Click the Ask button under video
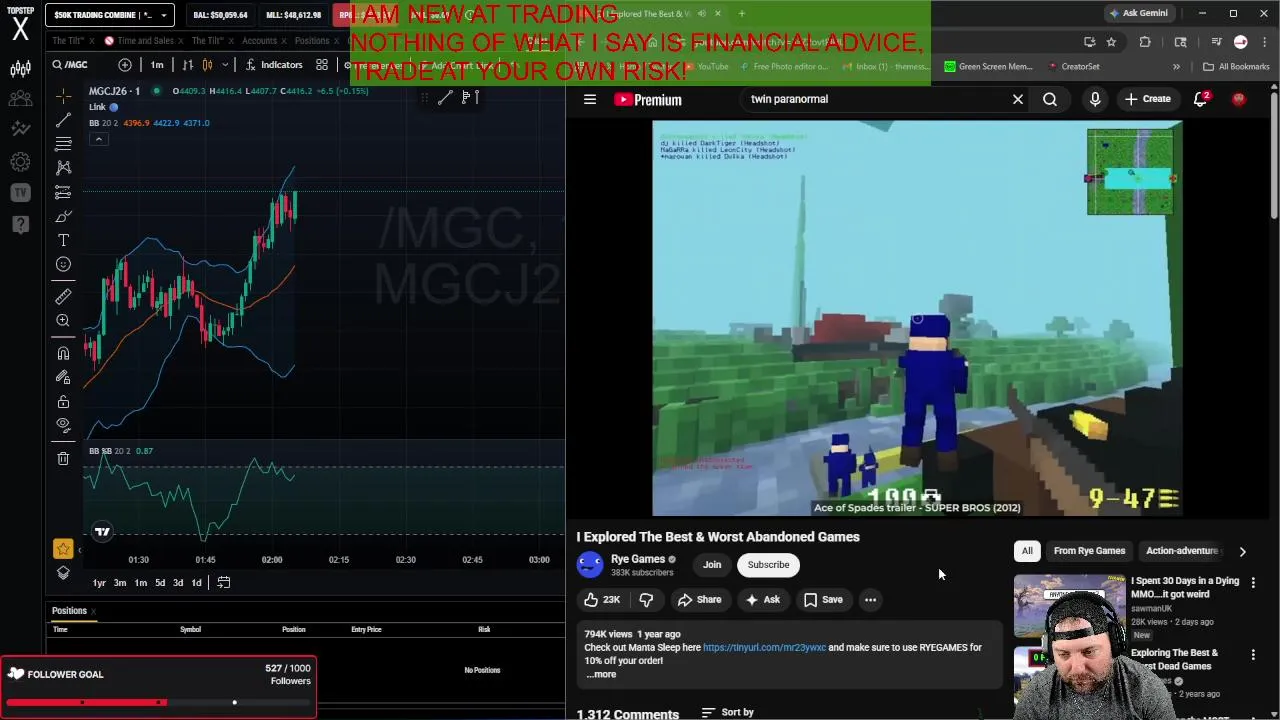 coord(762,600)
